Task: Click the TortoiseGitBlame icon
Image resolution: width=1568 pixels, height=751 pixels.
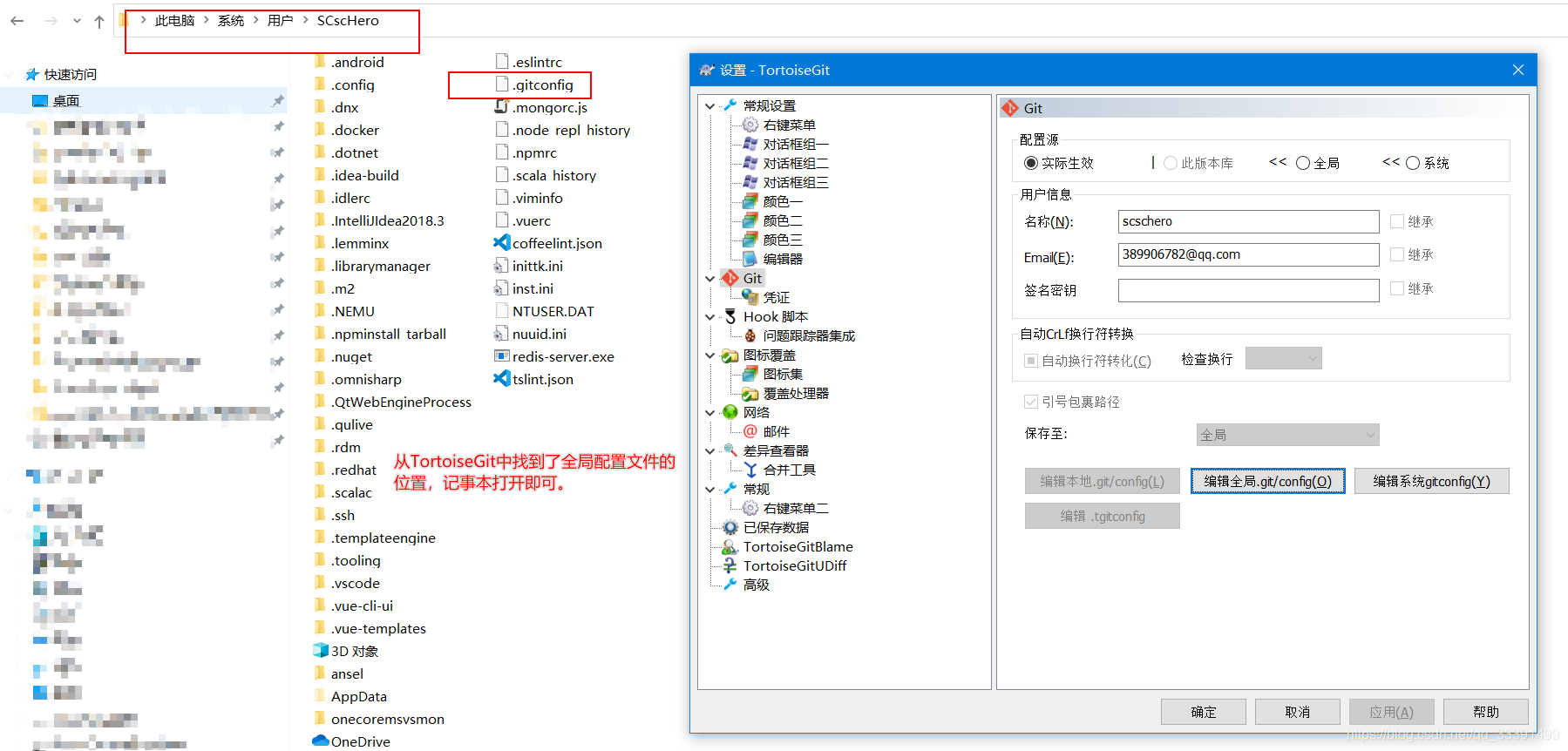Action: point(730,546)
